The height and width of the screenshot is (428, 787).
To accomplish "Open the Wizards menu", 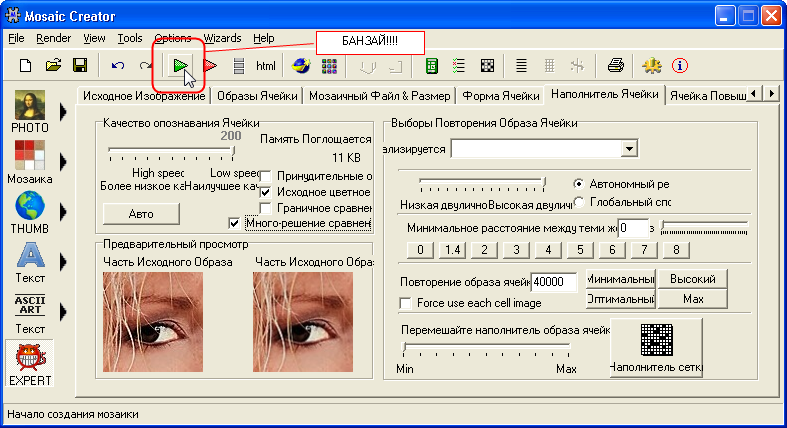I will (222, 39).
